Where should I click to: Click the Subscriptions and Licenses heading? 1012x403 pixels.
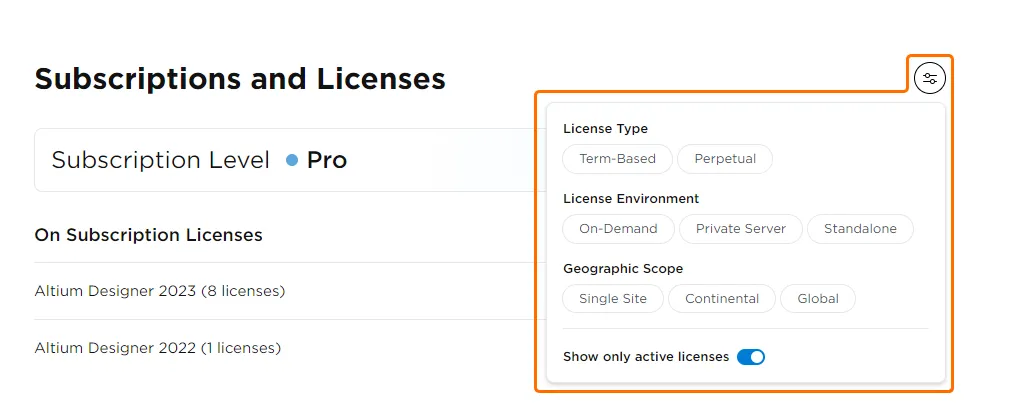(x=240, y=79)
